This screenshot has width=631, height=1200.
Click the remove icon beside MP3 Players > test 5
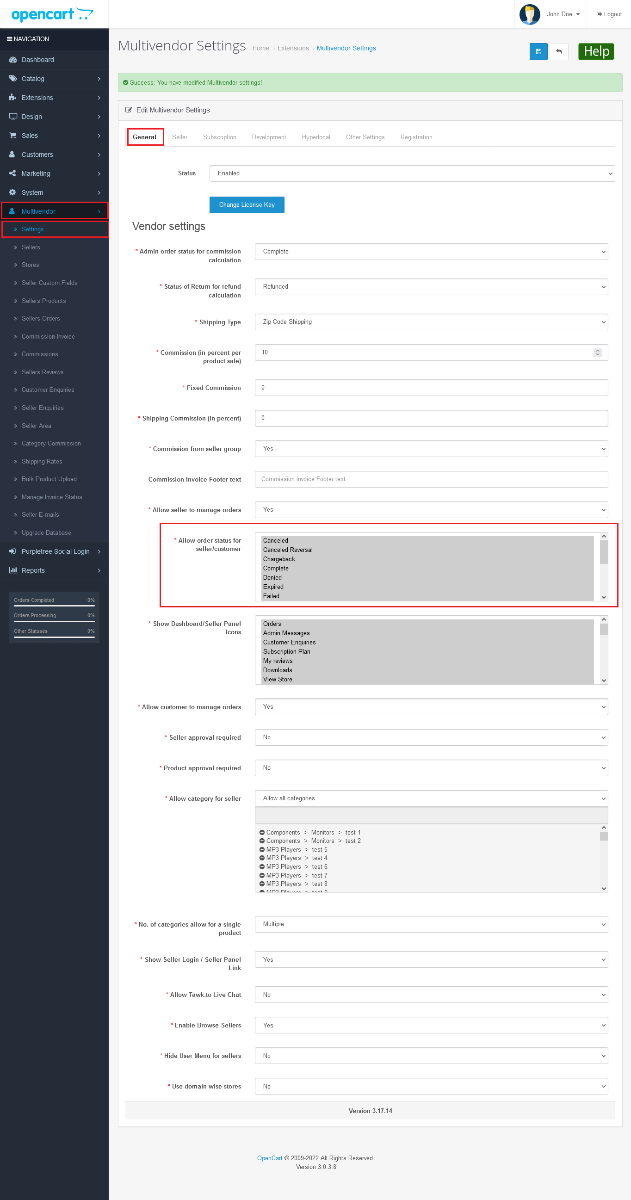262,850
